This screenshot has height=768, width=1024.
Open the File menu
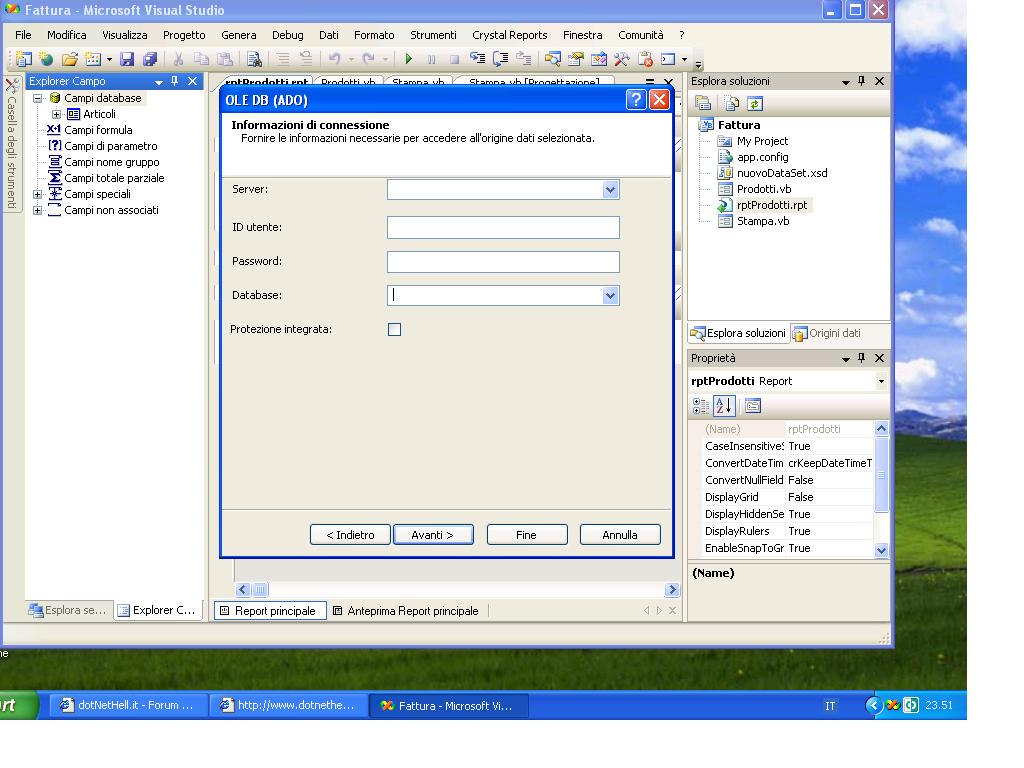tap(23, 35)
